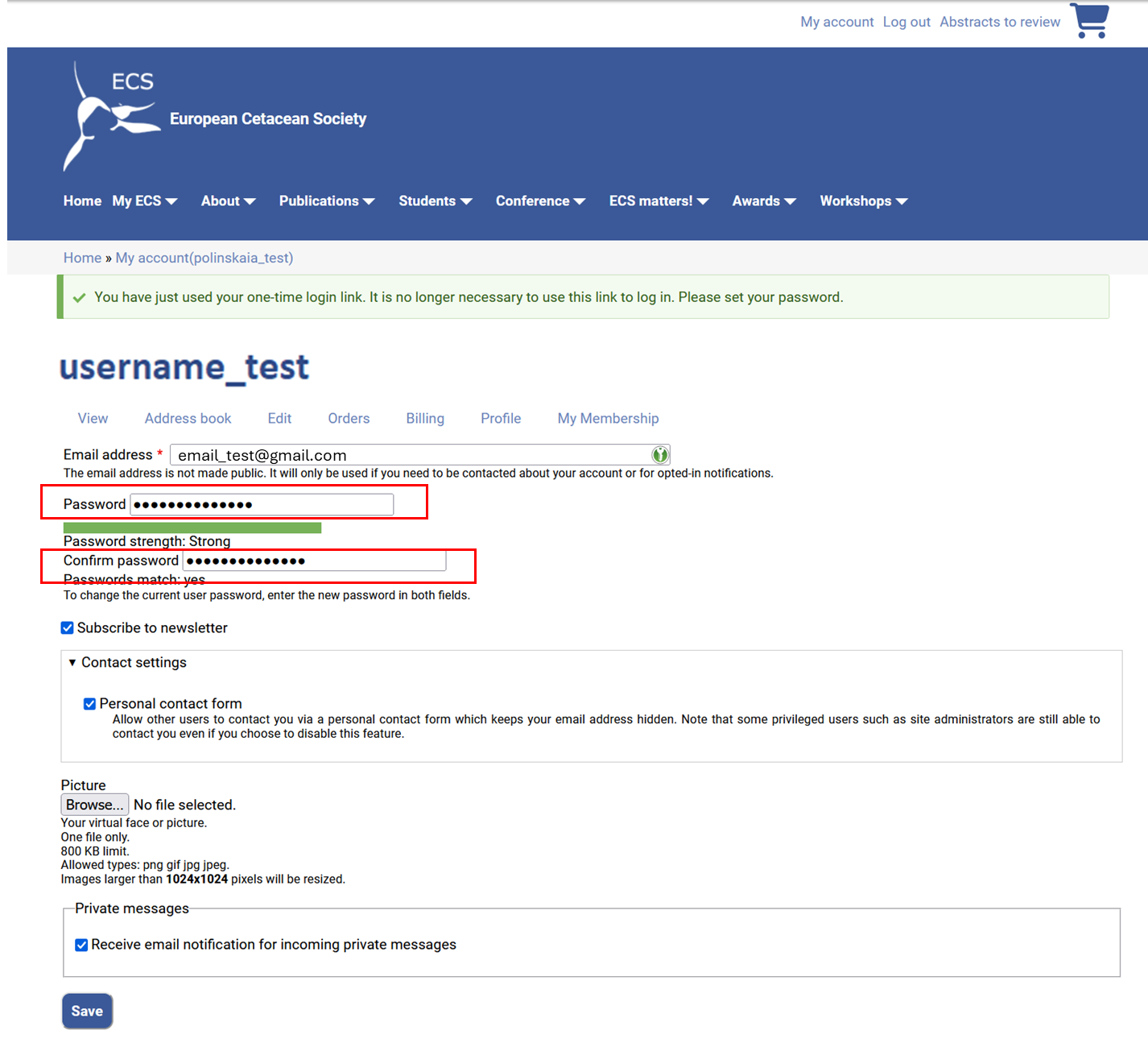Toggle Subscribe to newsletter checkbox
The image size is (1148, 1043).
pos(68,628)
